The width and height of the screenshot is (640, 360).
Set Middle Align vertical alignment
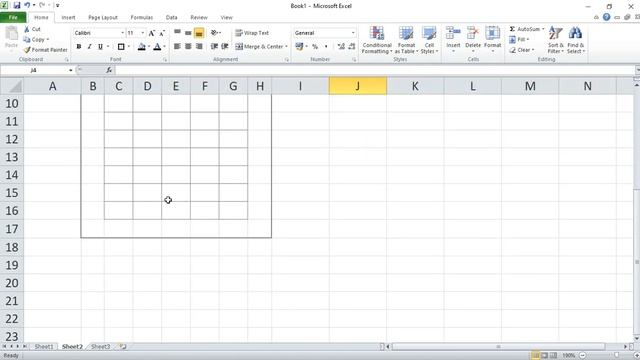pos(188,33)
